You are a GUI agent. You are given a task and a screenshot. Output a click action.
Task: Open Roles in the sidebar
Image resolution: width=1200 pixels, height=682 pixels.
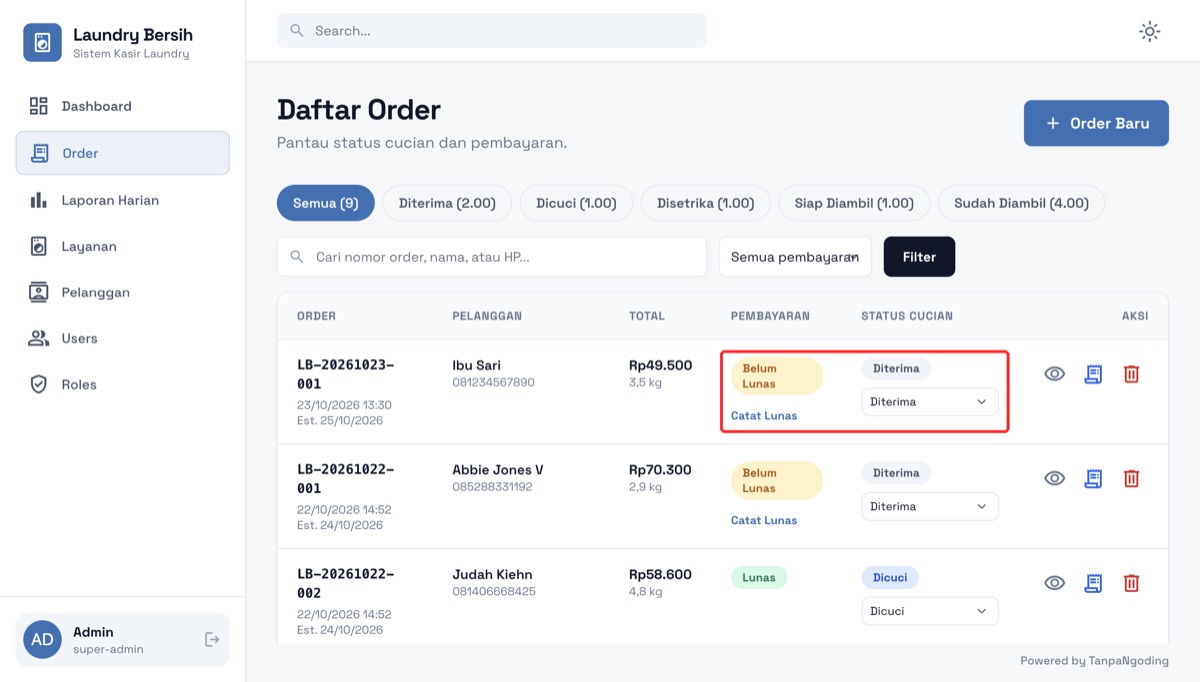(122, 384)
